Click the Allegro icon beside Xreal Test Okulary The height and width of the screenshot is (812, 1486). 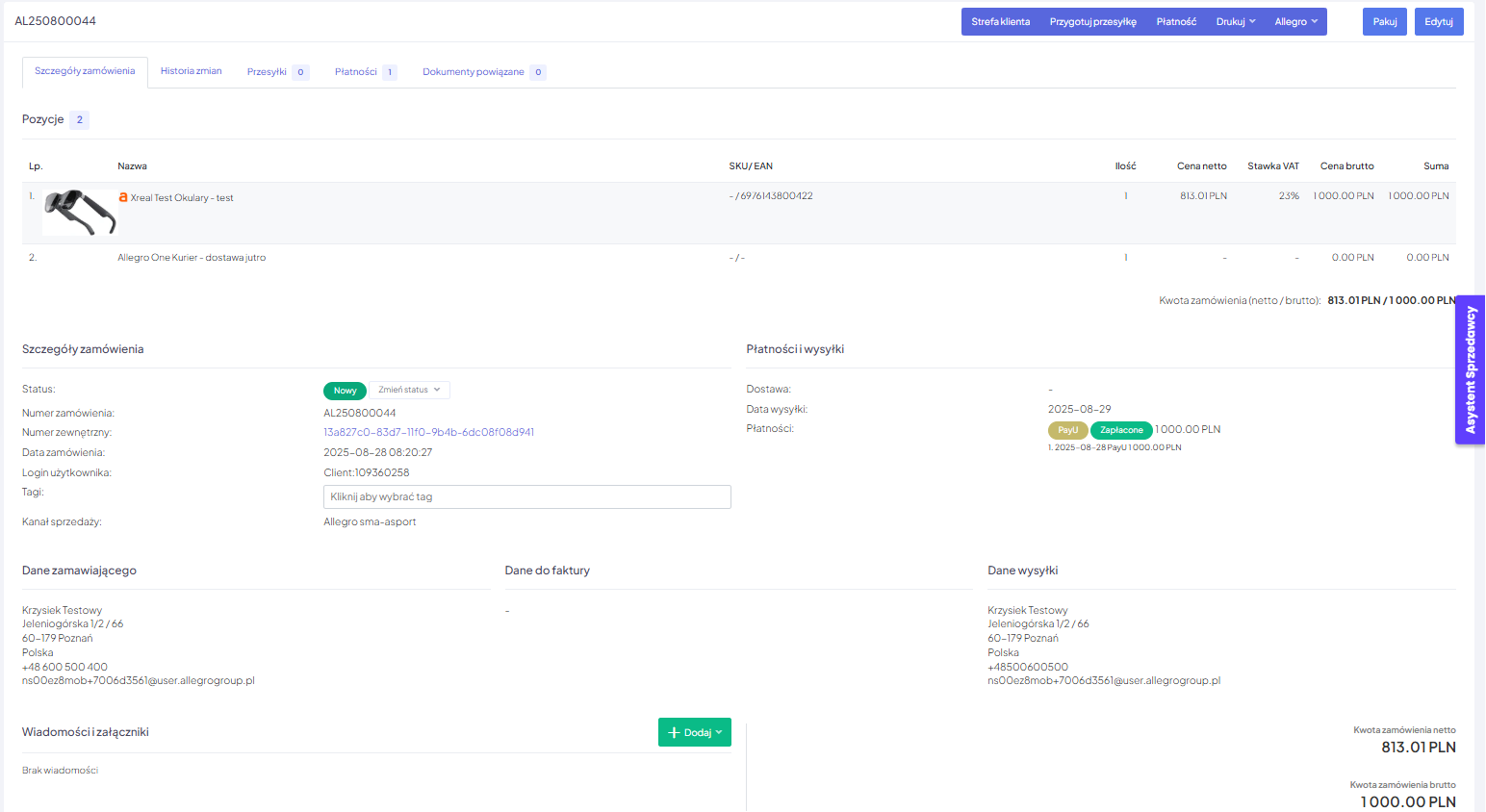point(123,197)
